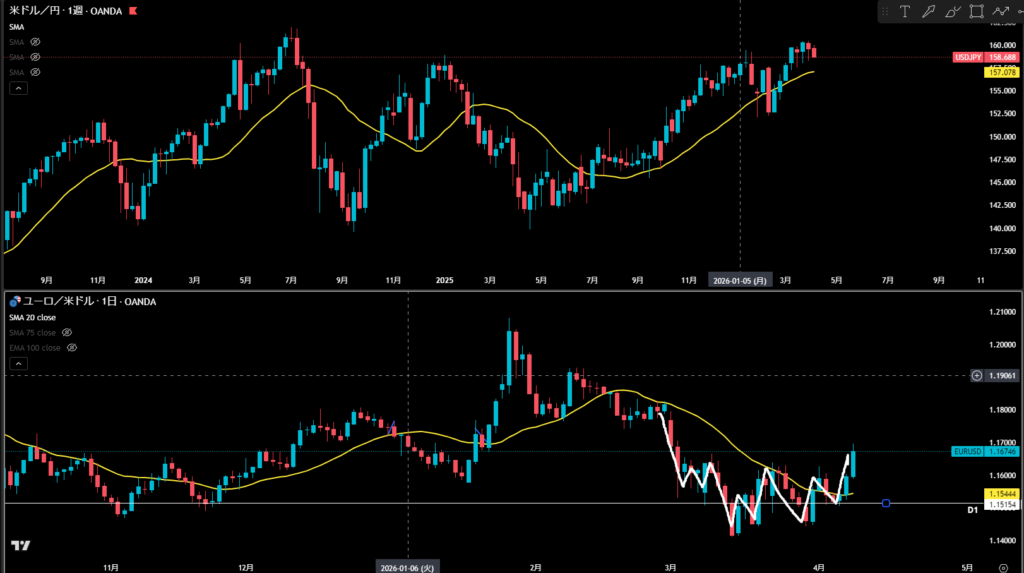Collapse the EURUSD chart indicator legend
This screenshot has width=1024, height=573.
[17, 365]
